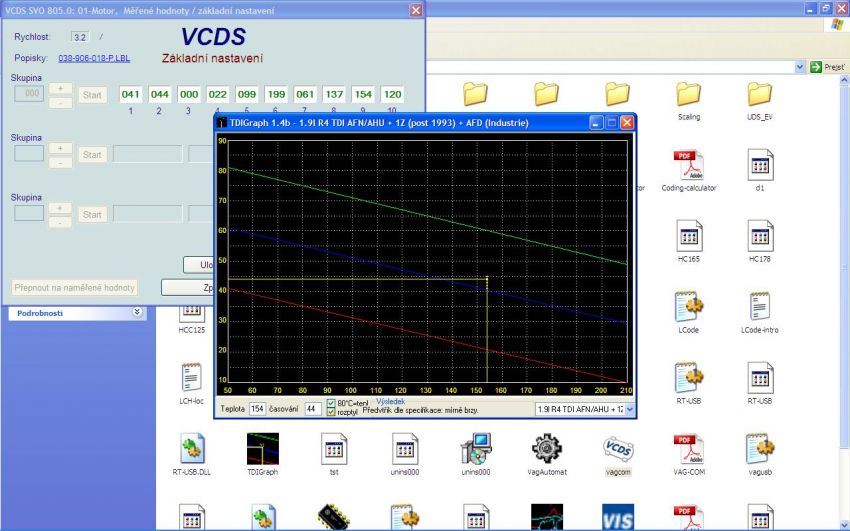Image resolution: width=850 pixels, height=531 pixels.
Task: Toggle the rozptyl checkbox
Action: [331, 412]
